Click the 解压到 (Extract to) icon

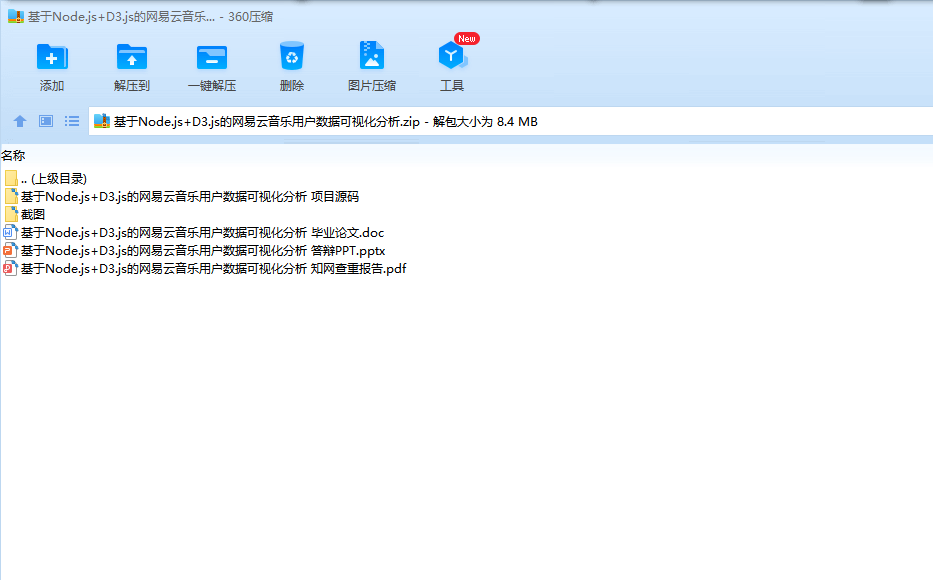coord(132,58)
